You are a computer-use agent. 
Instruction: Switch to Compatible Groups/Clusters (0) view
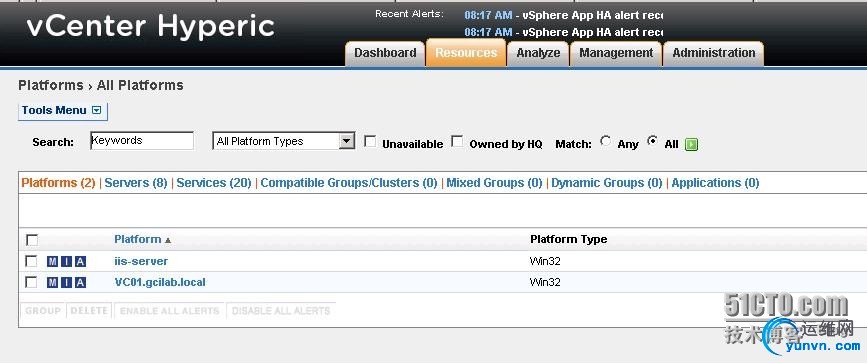349,183
